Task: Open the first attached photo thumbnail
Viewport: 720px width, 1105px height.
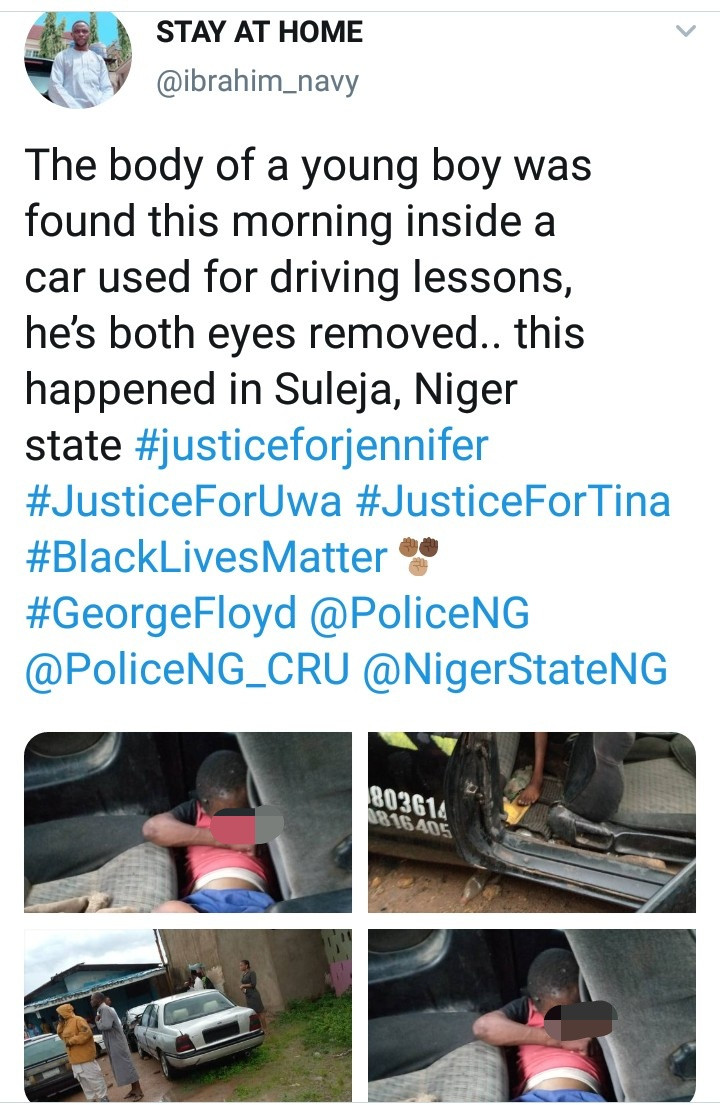Action: tap(188, 822)
